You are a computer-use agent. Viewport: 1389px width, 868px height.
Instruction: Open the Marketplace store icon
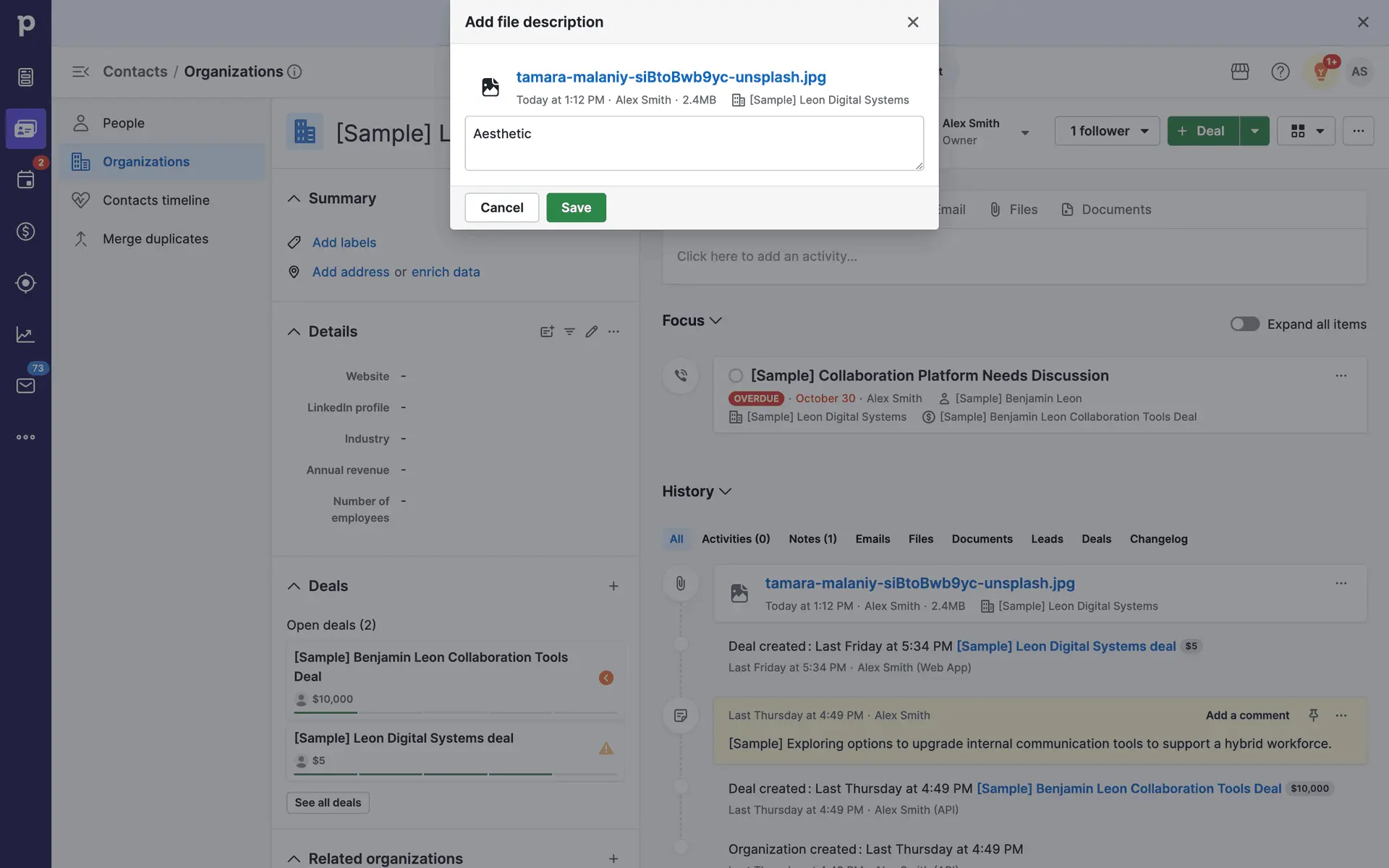coord(1239,72)
